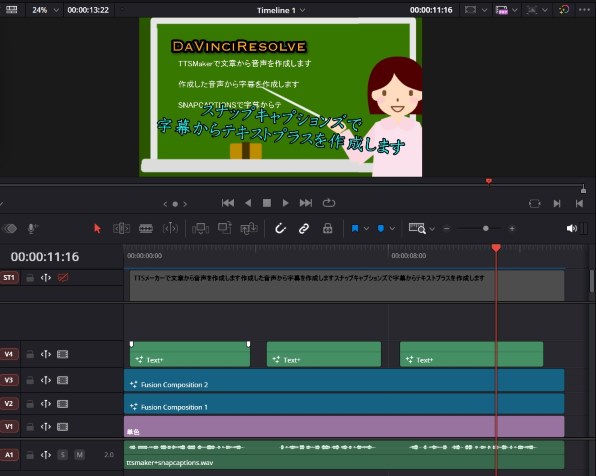Play timeline in reverse

248,203
